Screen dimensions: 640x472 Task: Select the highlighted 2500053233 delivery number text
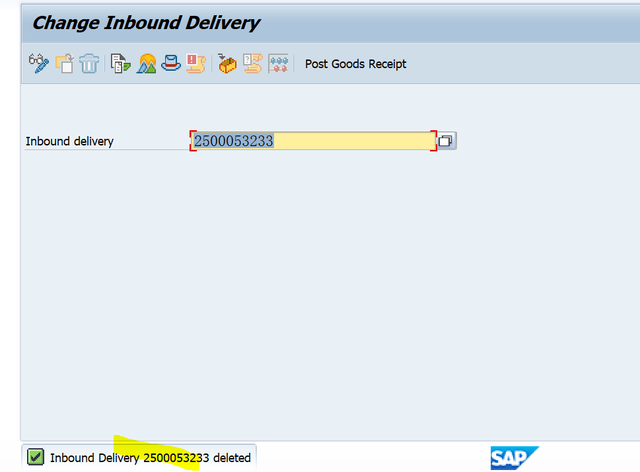(233, 141)
